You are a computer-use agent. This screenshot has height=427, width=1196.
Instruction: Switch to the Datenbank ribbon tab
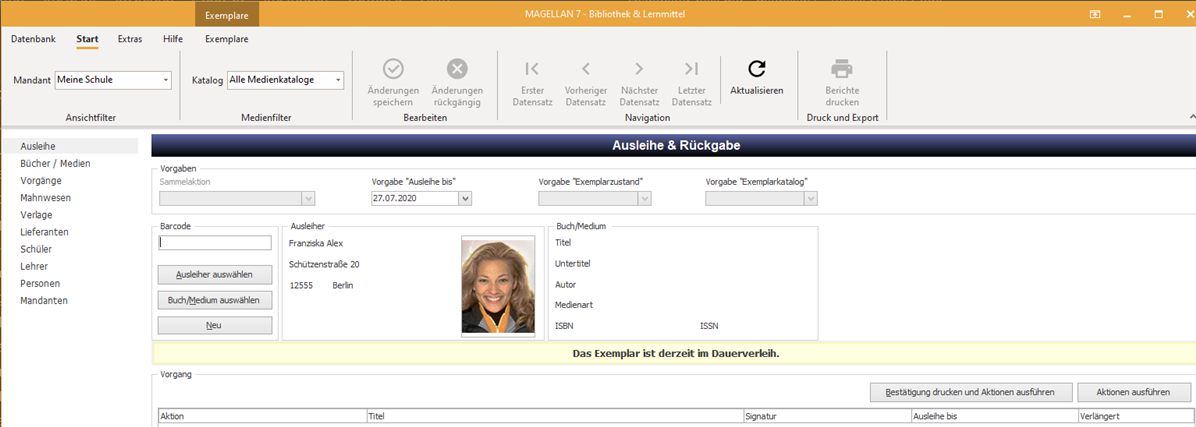click(33, 39)
